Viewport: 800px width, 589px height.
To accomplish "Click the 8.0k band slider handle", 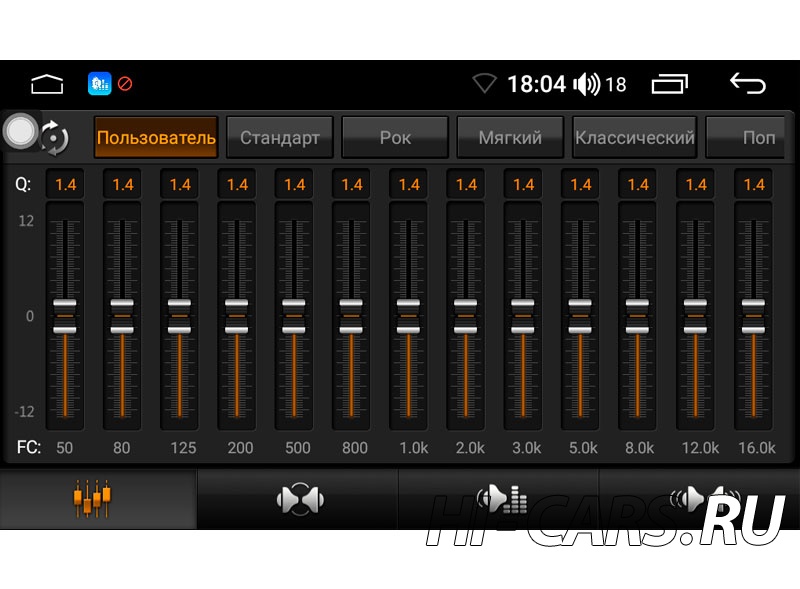I will [637, 316].
